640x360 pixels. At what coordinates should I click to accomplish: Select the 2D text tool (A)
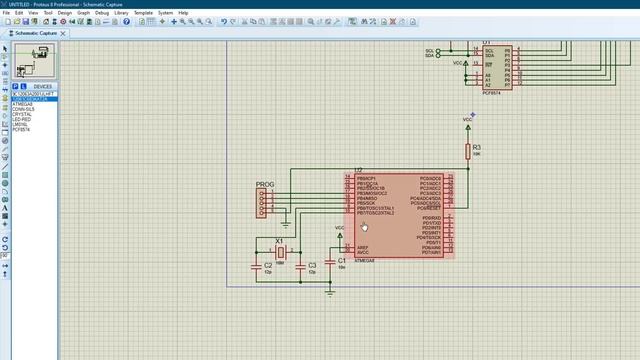5,208
